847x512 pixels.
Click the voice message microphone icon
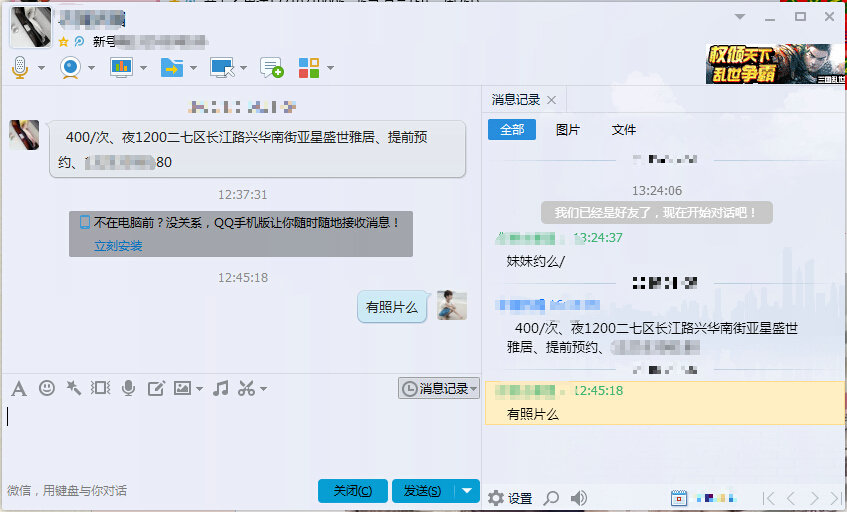click(x=128, y=388)
